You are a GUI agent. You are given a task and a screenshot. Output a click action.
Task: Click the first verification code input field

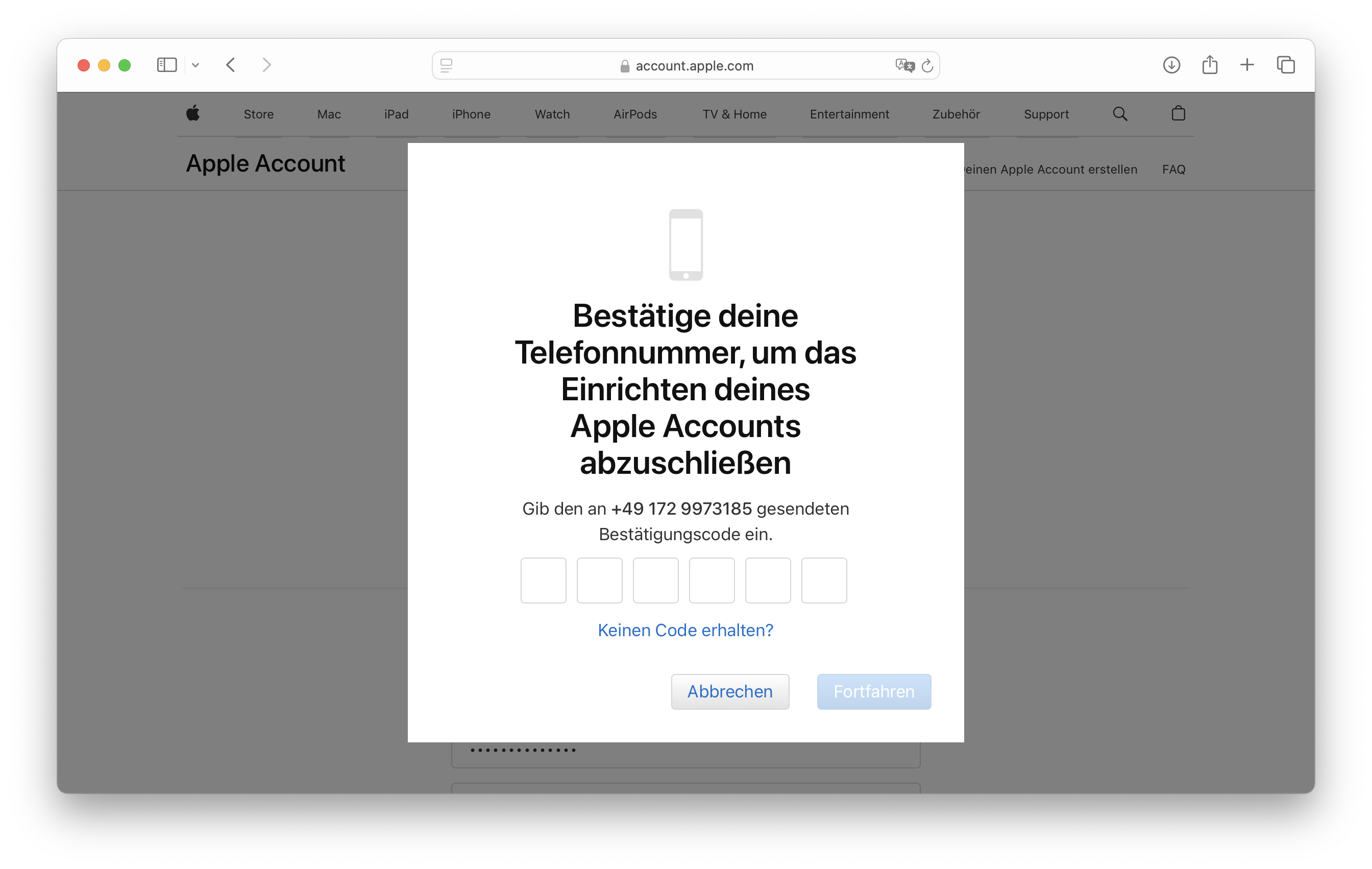click(542, 580)
